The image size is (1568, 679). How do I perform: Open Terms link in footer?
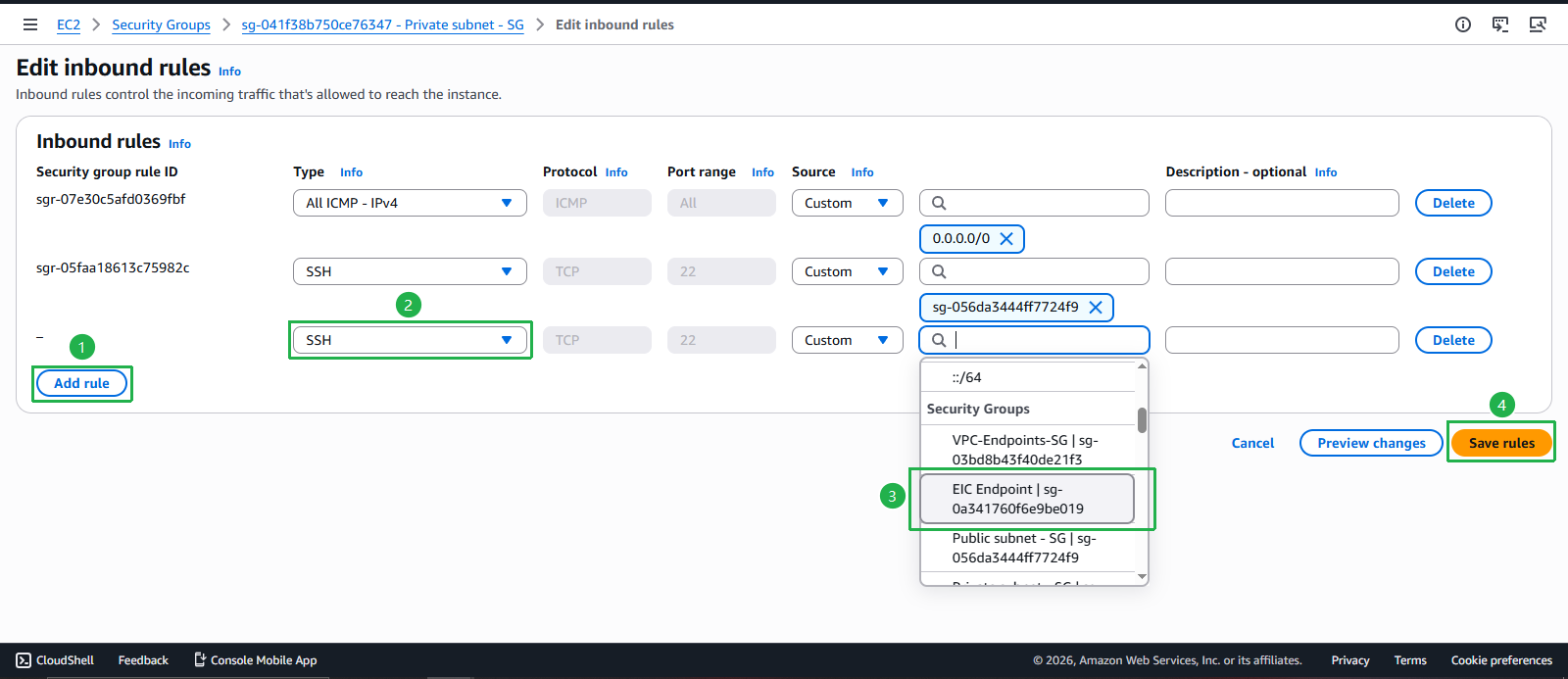(1410, 660)
